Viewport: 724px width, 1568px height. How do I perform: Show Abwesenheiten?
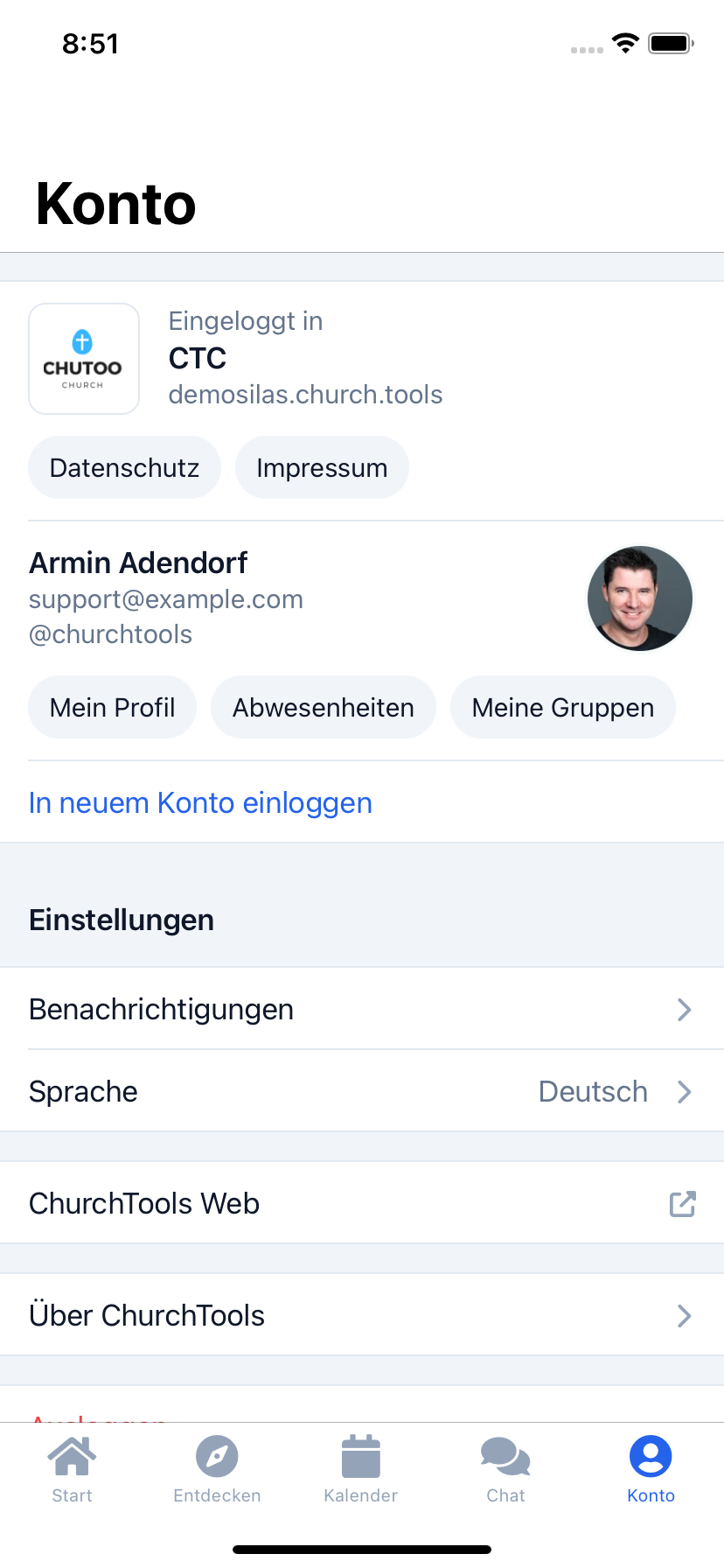(324, 708)
